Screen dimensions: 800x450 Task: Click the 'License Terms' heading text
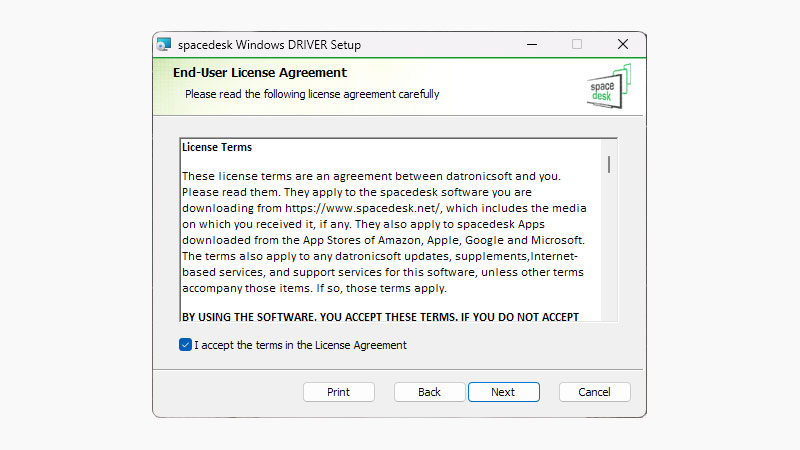tap(217, 147)
